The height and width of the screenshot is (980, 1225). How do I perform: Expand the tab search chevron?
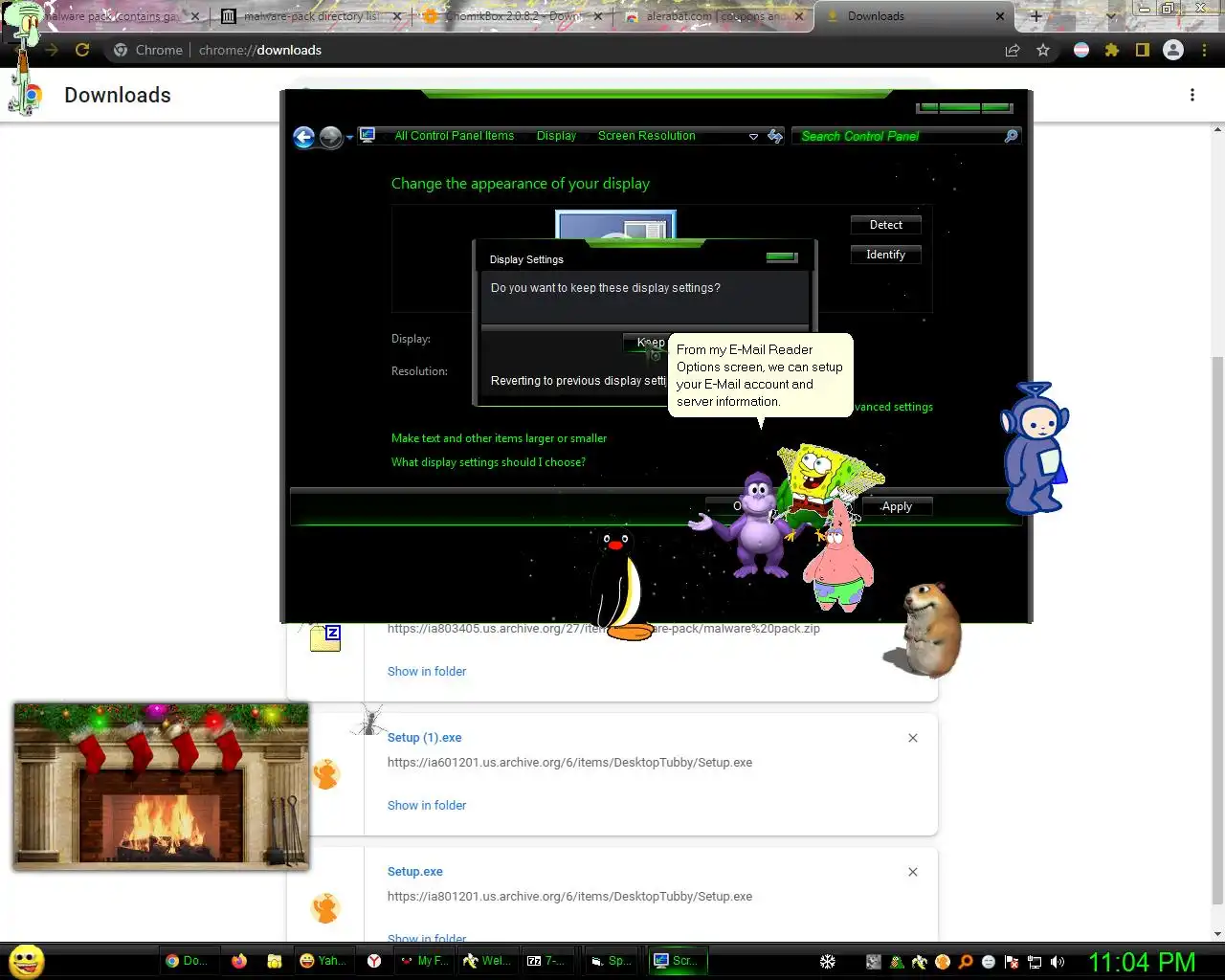[1110, 16]
